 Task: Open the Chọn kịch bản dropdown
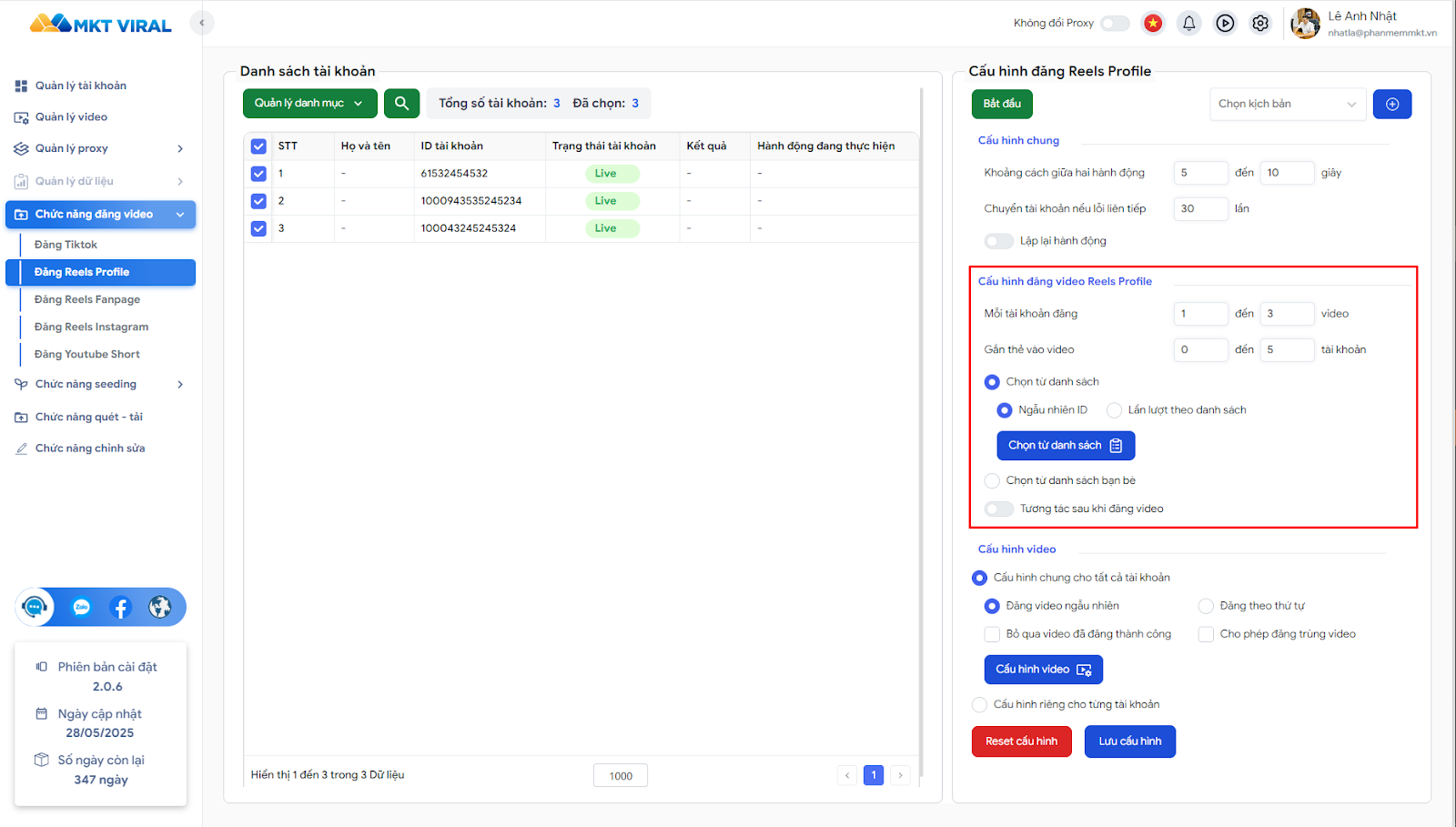[x=1288, y=104]
